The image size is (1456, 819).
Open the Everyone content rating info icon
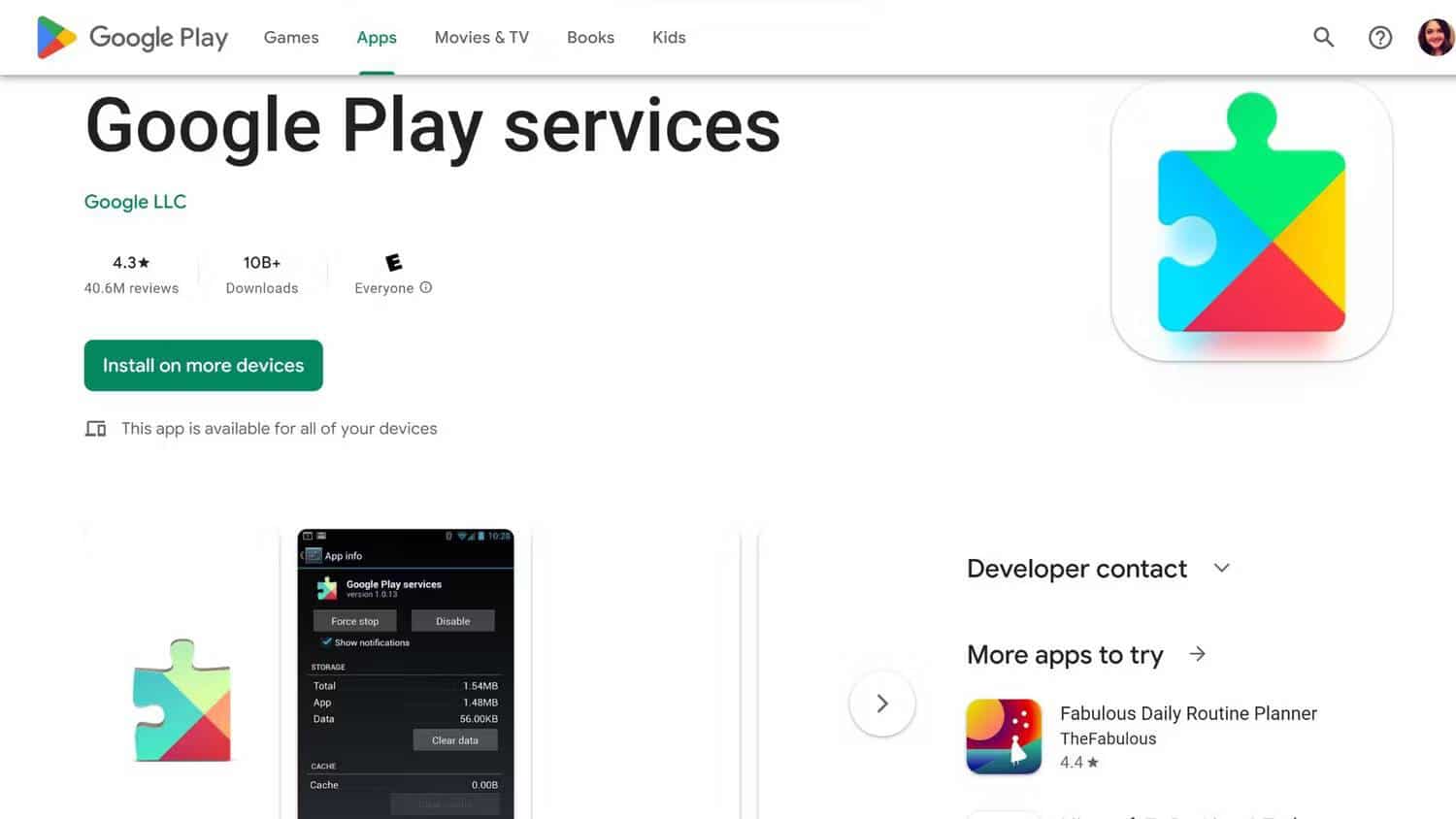pyautogui.click(x=424, y=287)
